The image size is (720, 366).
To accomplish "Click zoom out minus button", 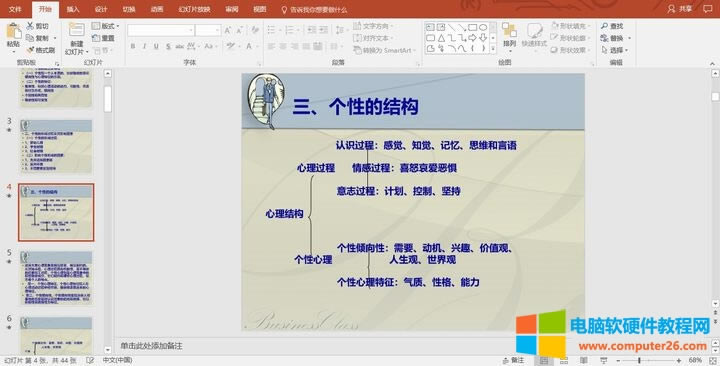I will (x=618, y=360).
